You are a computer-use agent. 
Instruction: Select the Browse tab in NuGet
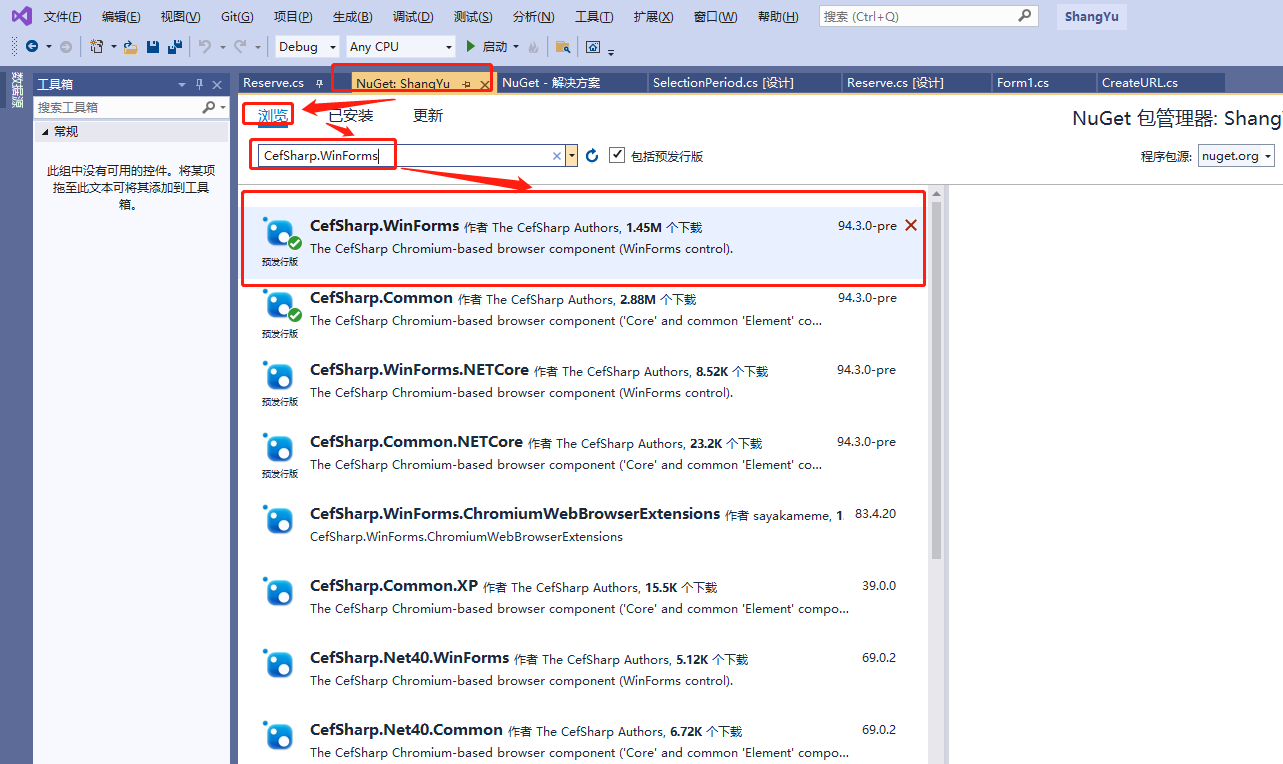pyautogui.click(x=272, y=116)
